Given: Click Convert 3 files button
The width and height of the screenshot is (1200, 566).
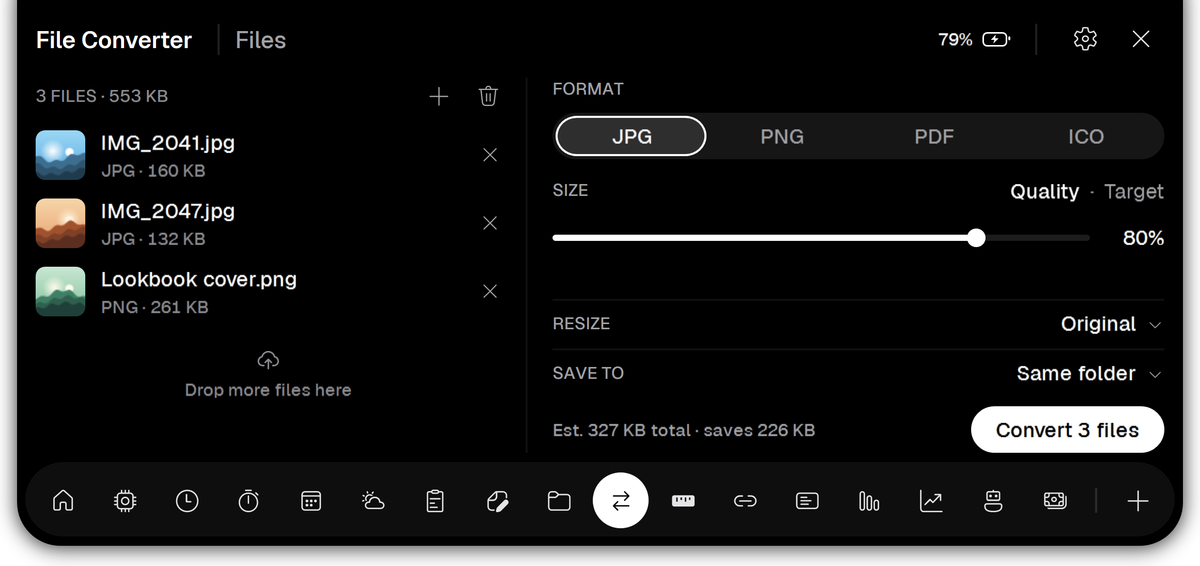Looking at the screenshot, I should [1067, 430].
